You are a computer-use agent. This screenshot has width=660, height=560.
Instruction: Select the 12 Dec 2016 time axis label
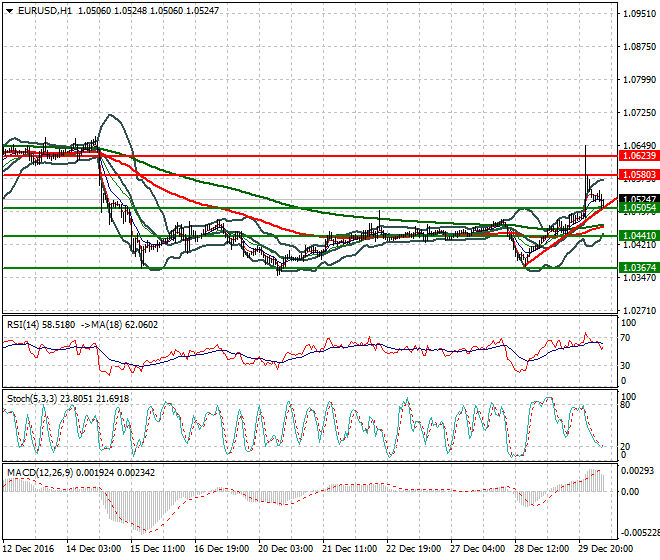[x=29, y=549]
